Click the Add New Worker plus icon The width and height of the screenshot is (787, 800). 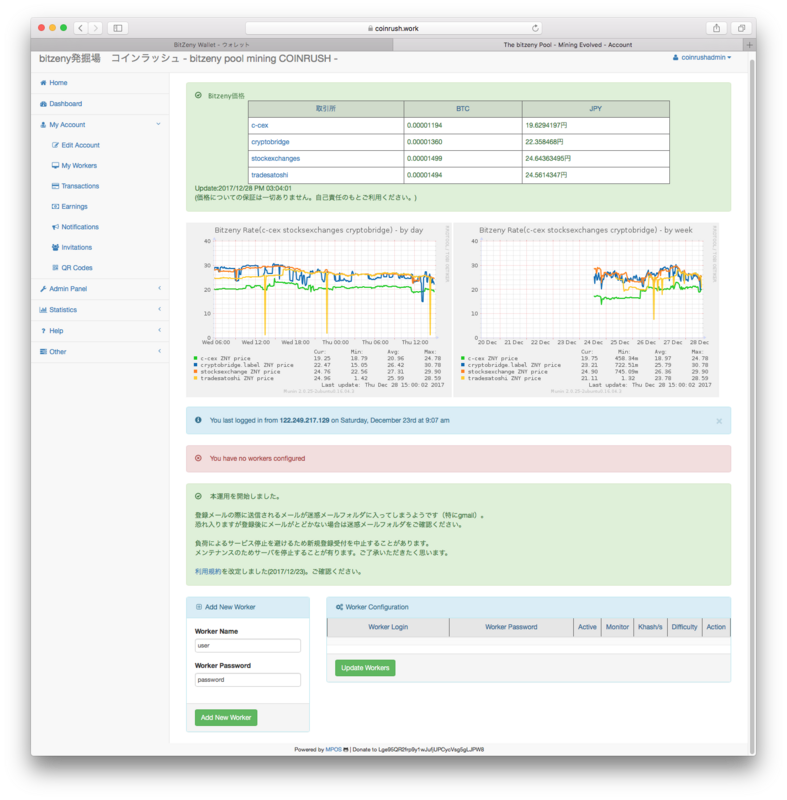pyautogui.click(x=199, y=607)
